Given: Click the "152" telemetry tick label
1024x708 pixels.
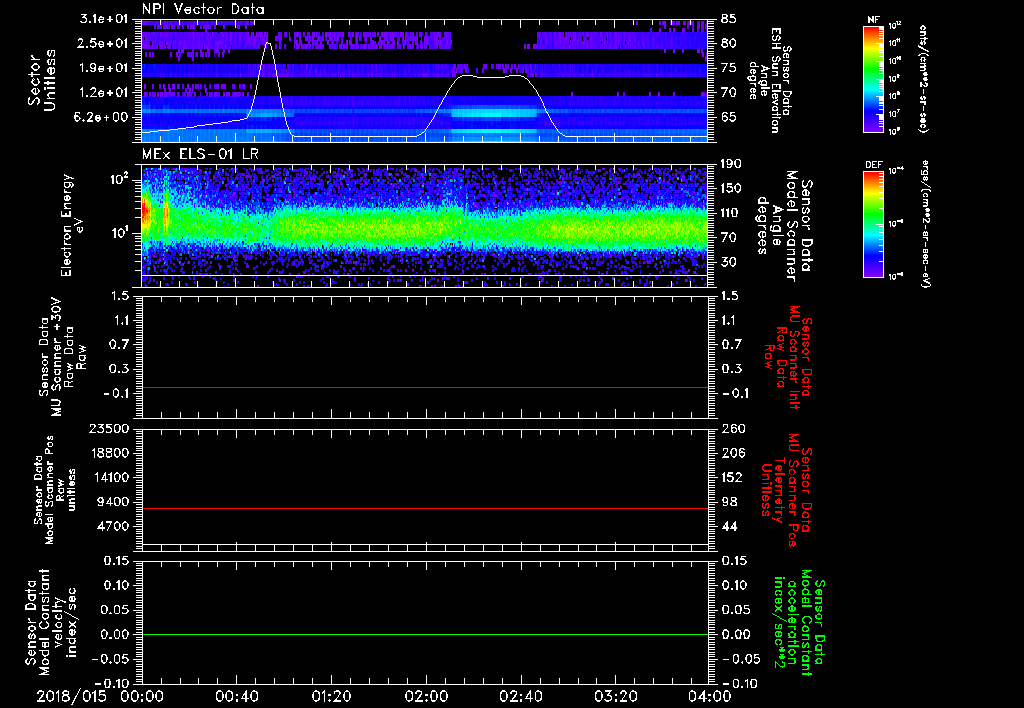Looking at the screenshot, I should coord(733,477).
